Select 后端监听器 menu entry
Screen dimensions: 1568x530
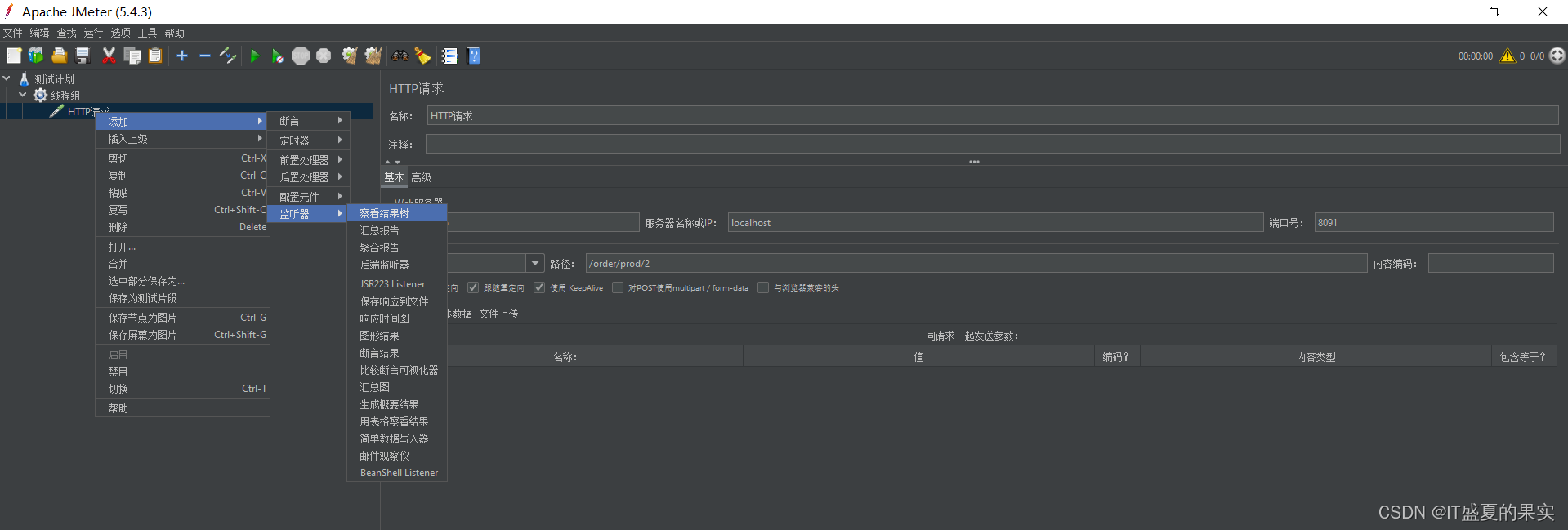tap(397, 265)
